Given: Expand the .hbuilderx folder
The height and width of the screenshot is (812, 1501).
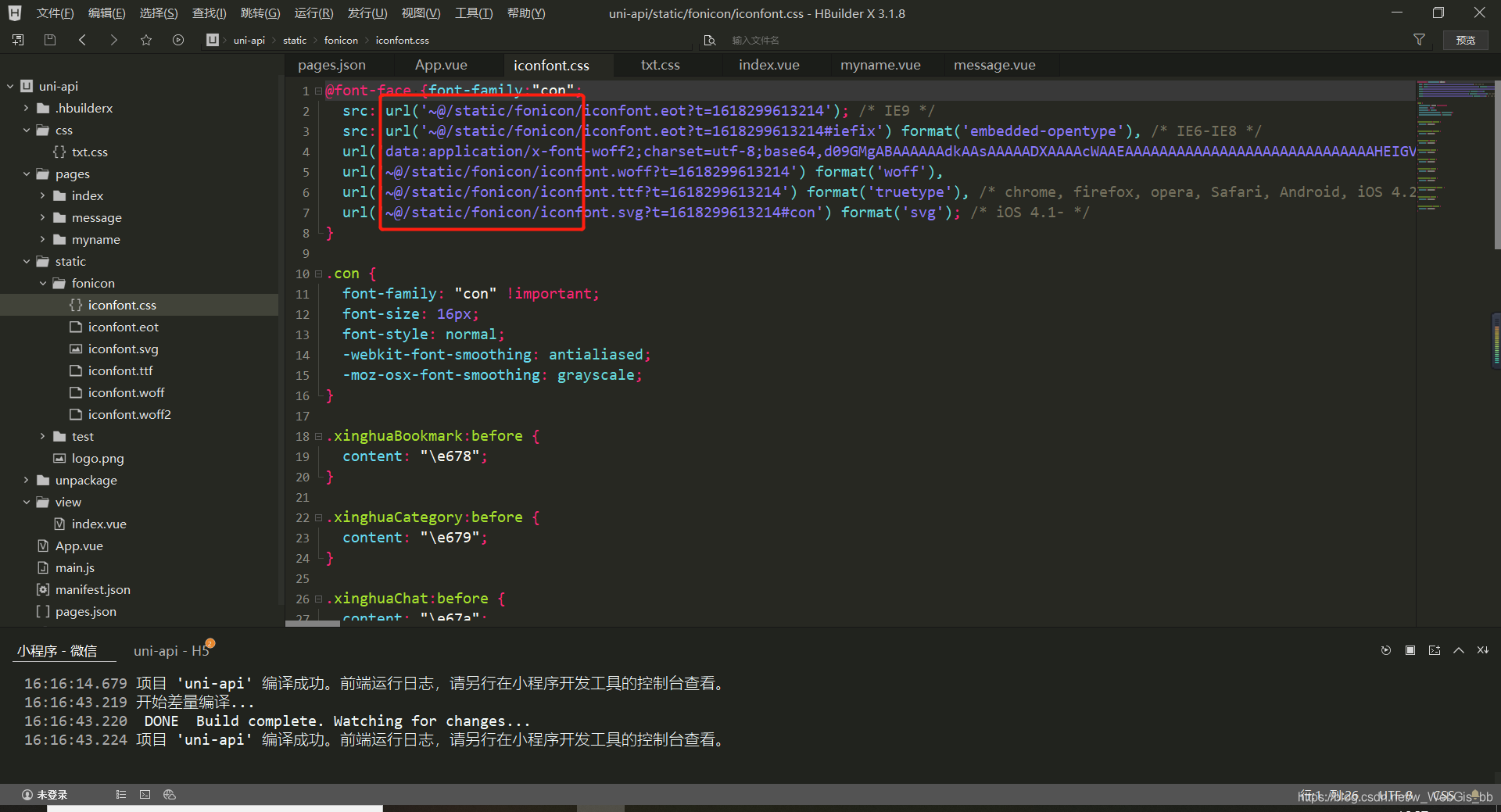Looking at the screenshot, I should tap(27, 108).
